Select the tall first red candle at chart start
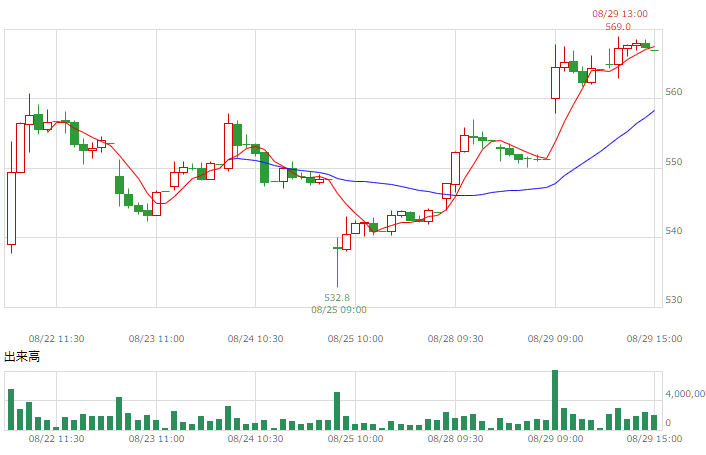This screenshot has height=455, width=706. [x=11, y=208]
